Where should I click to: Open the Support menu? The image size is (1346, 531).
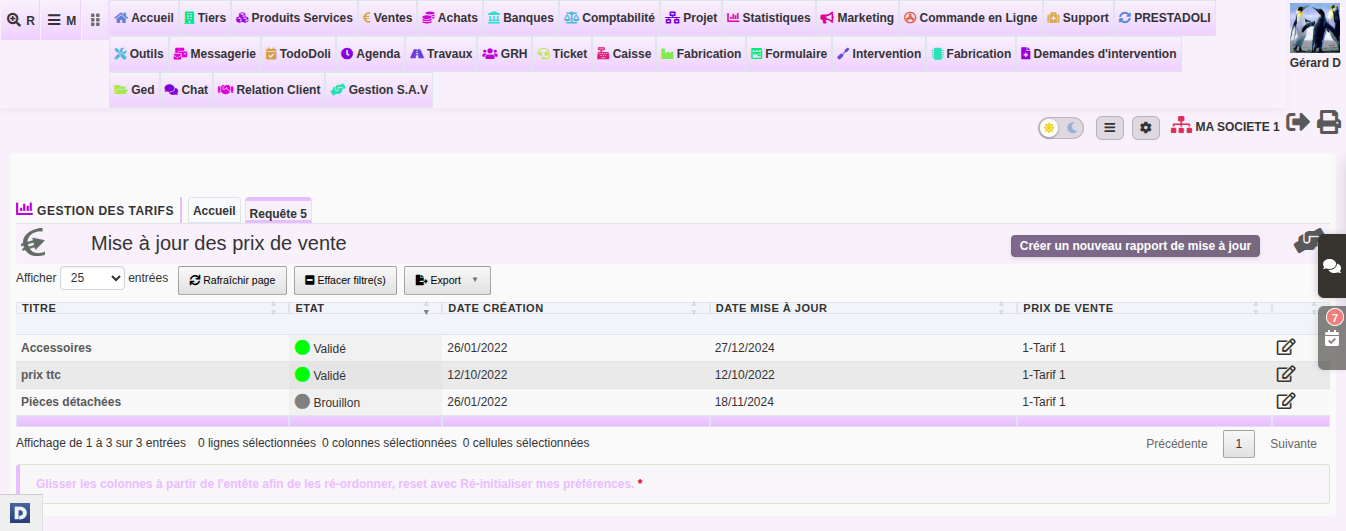click(1078, 18)
